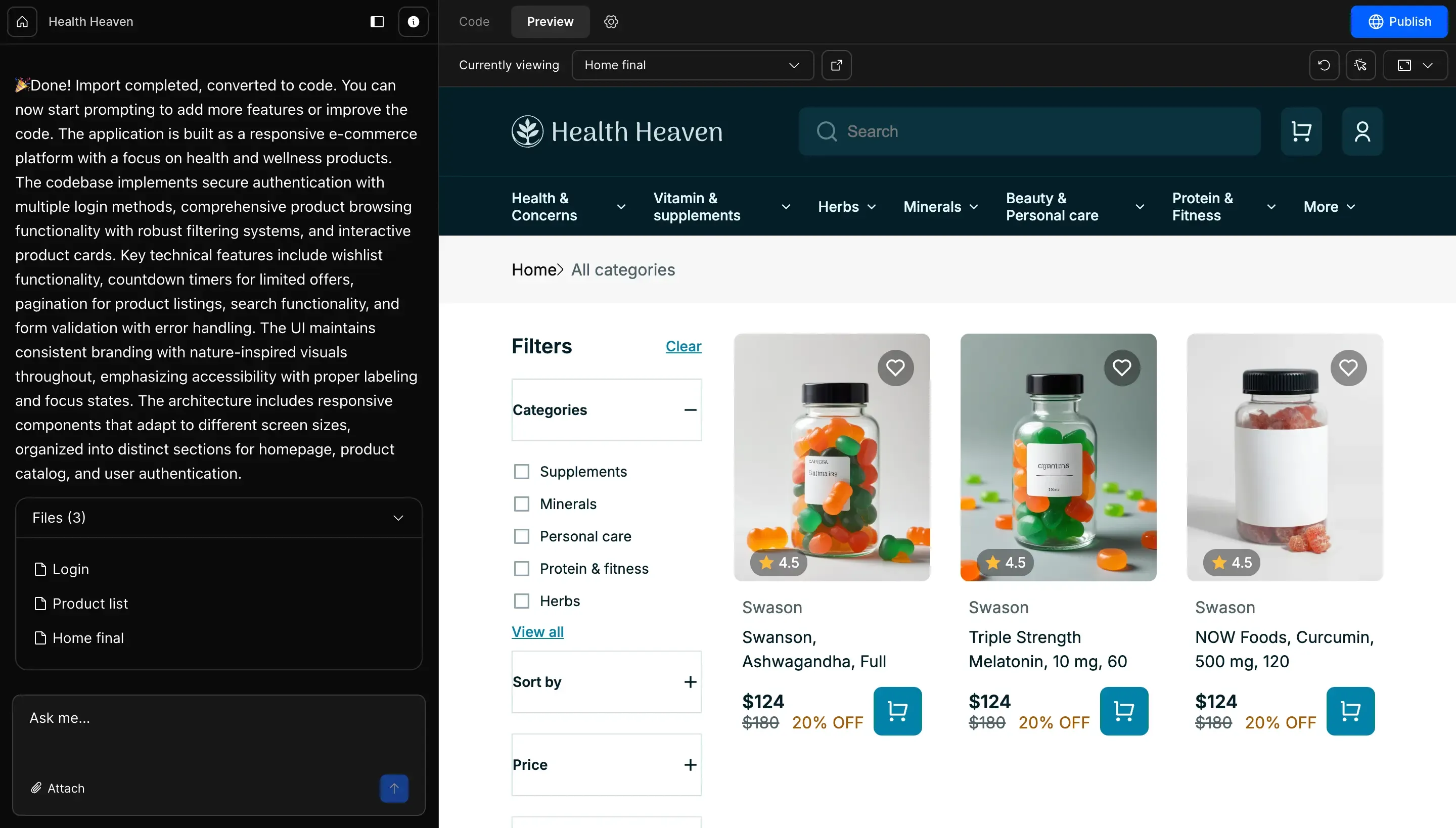The height and width of the screenshot is (828, 1456).
Task: Add NOW Foods Curcumin to cart
Action: coord(1350,711)
